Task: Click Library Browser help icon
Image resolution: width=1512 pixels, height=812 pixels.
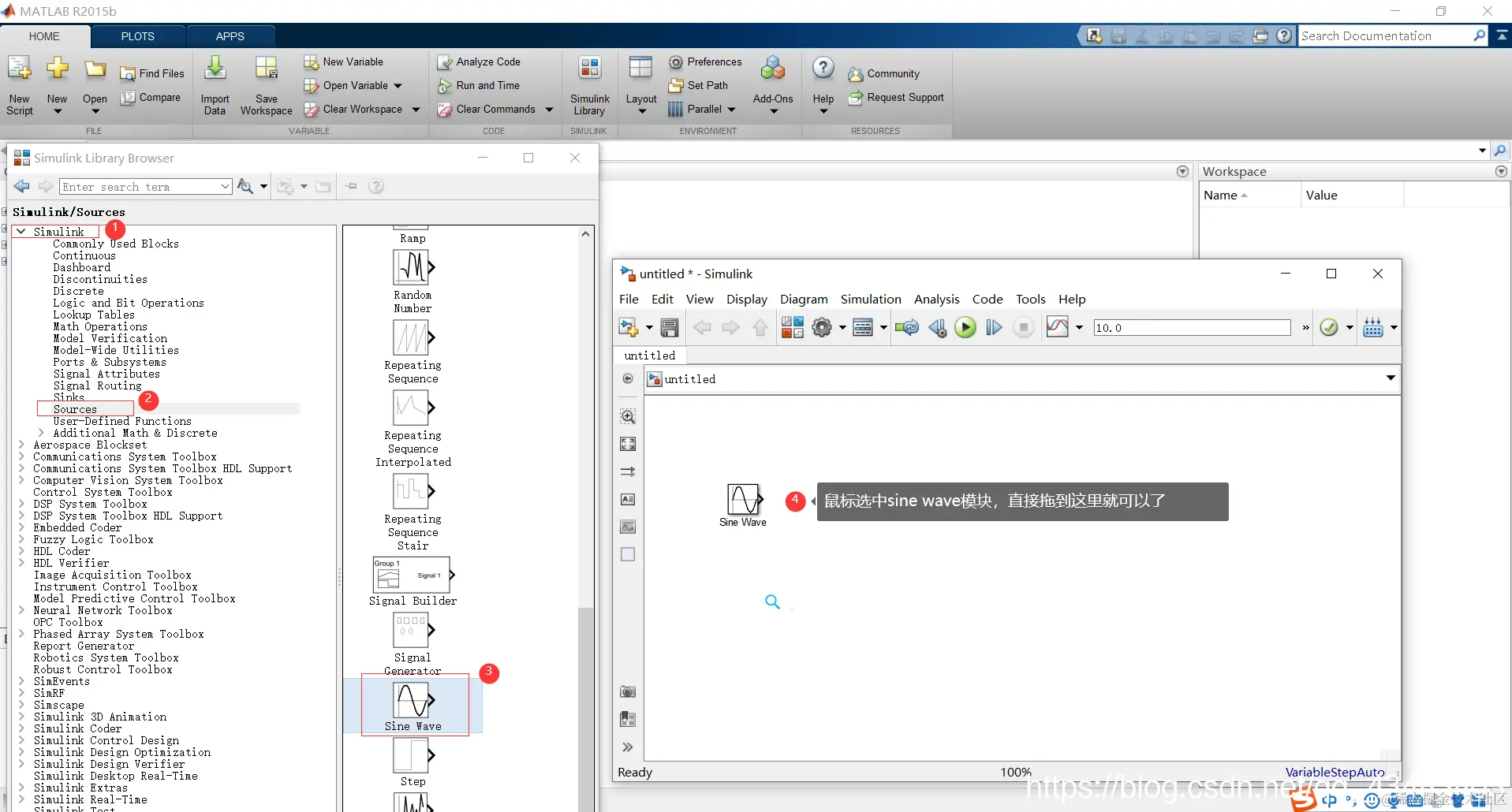Action: coord(376,186)
